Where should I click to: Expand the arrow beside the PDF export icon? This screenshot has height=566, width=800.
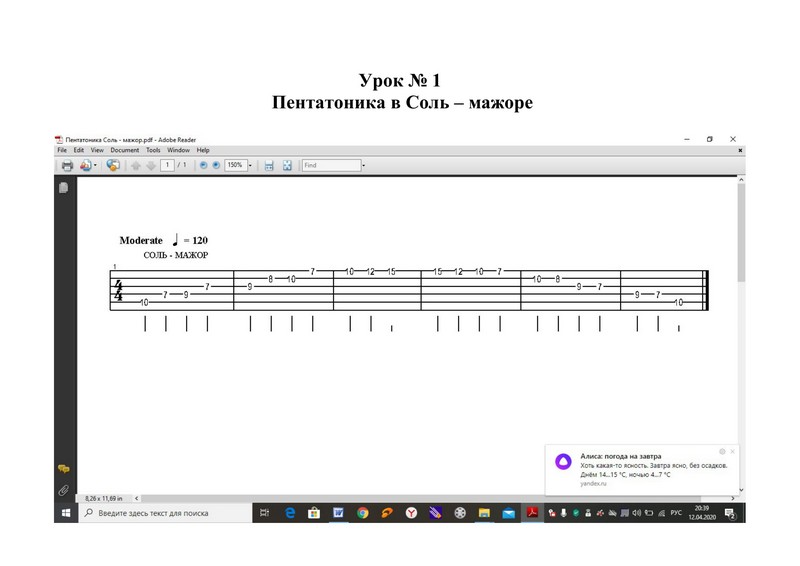[96, 165]
